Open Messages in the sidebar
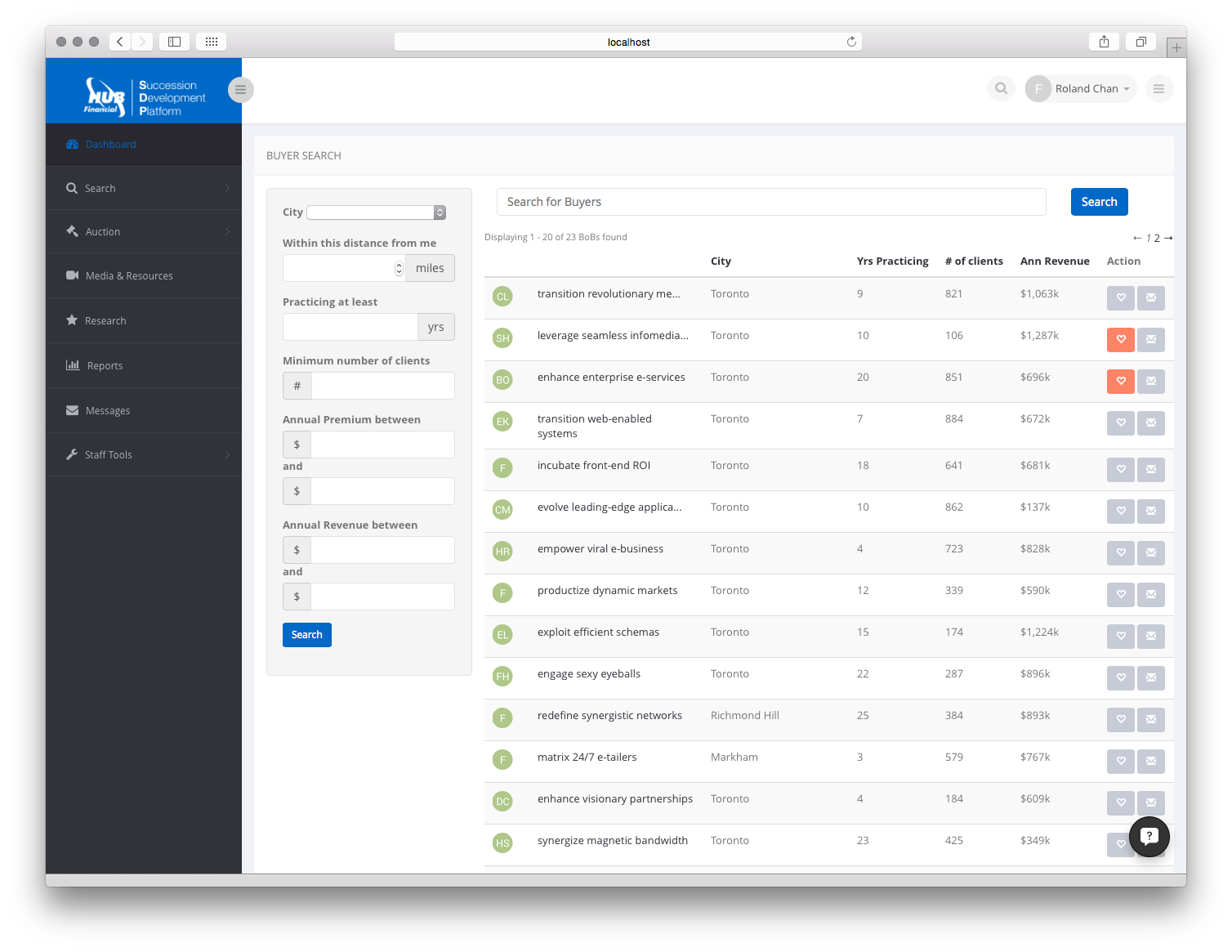Screen dimensions: 1232x952 point(144,410)
